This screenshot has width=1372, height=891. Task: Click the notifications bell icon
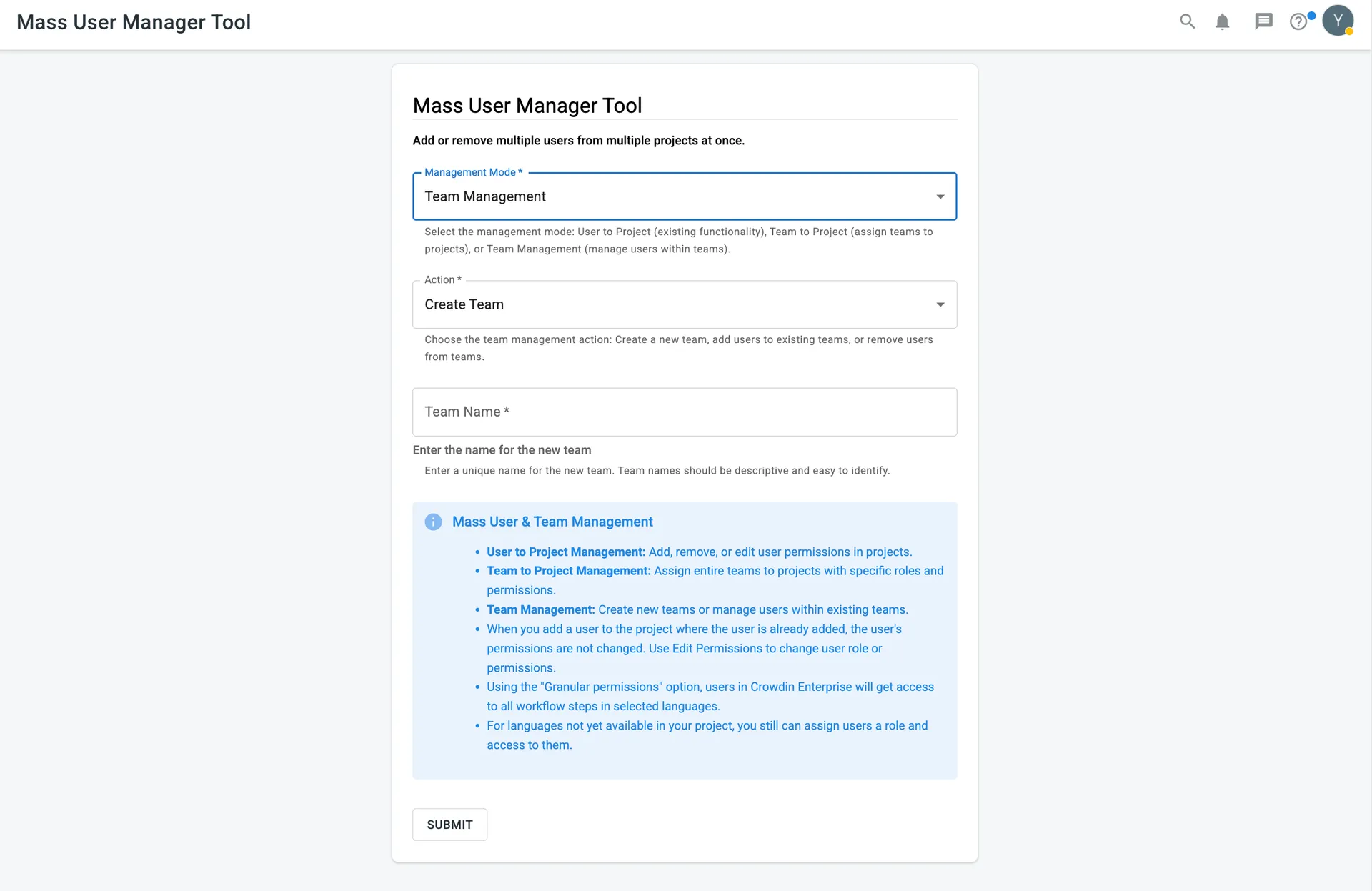(1223, 21)
